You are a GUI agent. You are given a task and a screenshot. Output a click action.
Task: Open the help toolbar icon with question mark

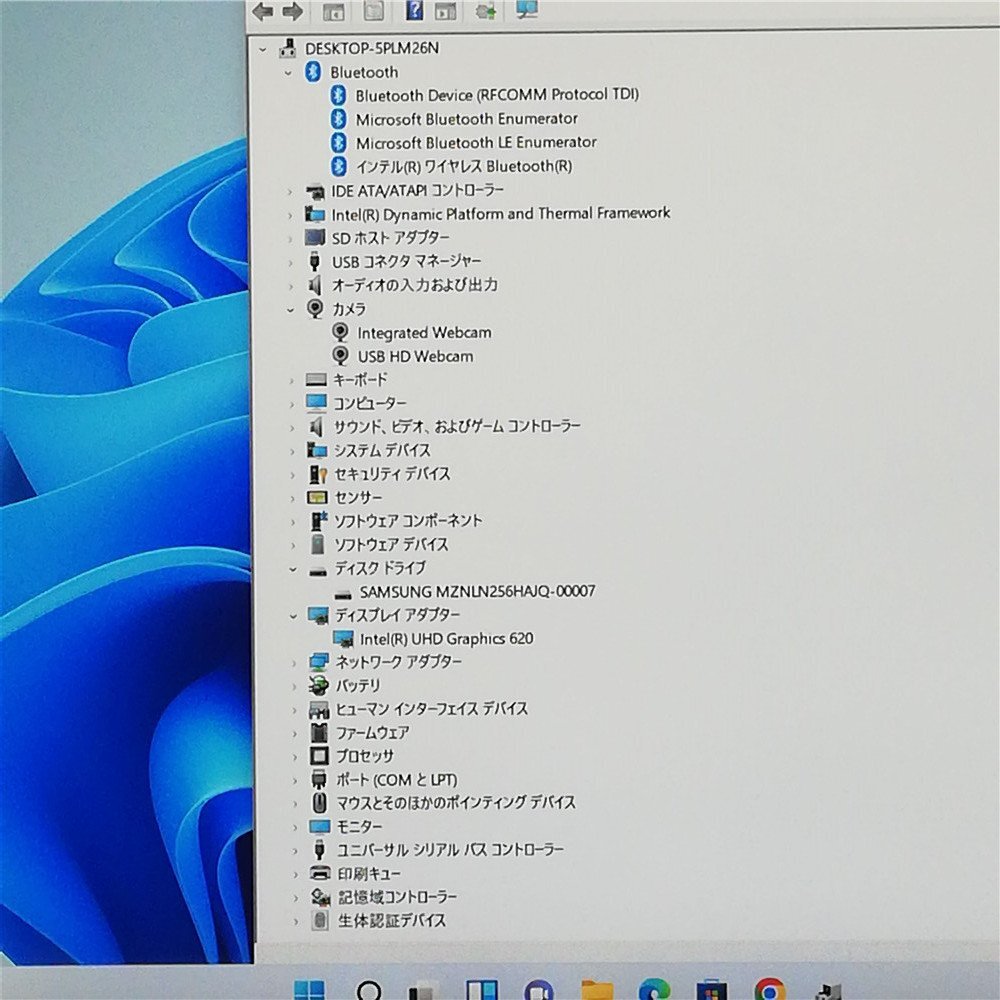(x=414, y=10)
